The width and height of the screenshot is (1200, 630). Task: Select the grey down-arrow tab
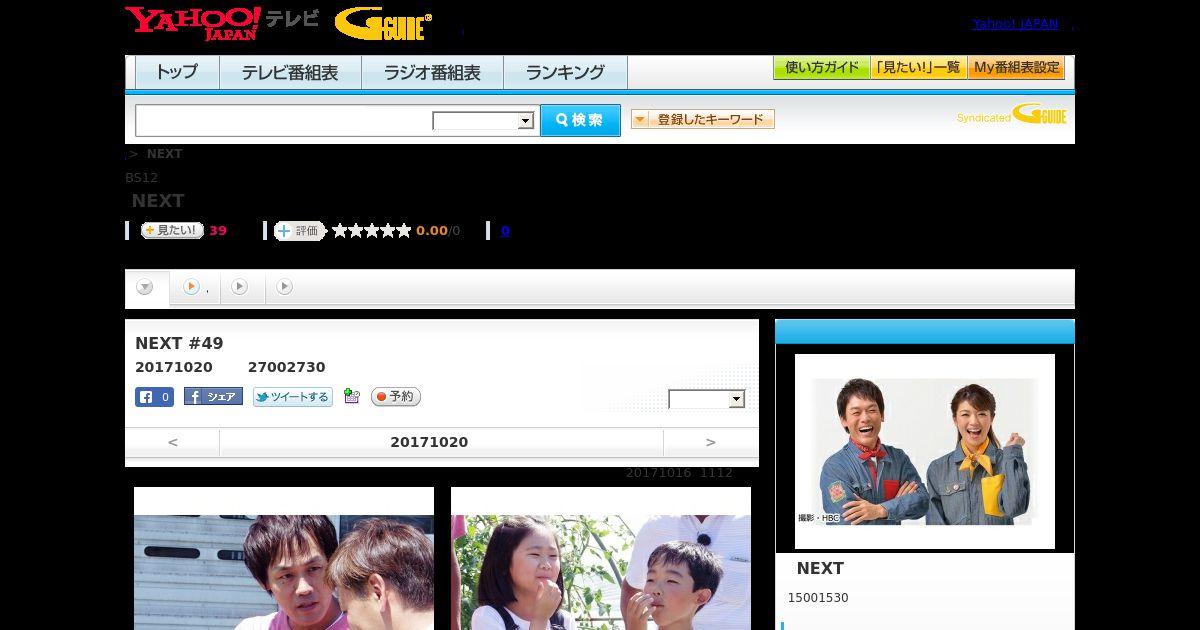tap(146, 288)
